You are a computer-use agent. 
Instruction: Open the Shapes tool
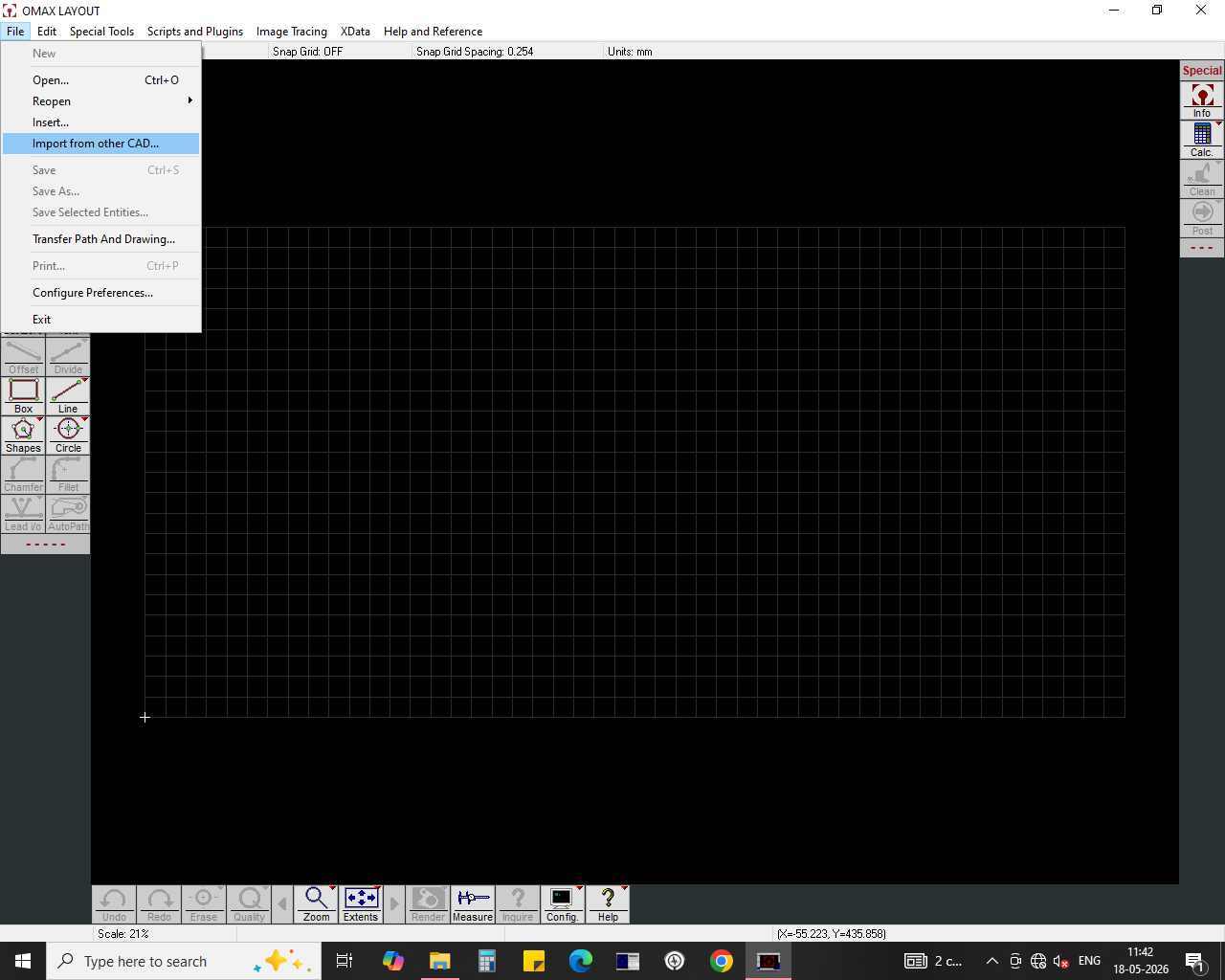pyautogui.click(x=23, y=434)
